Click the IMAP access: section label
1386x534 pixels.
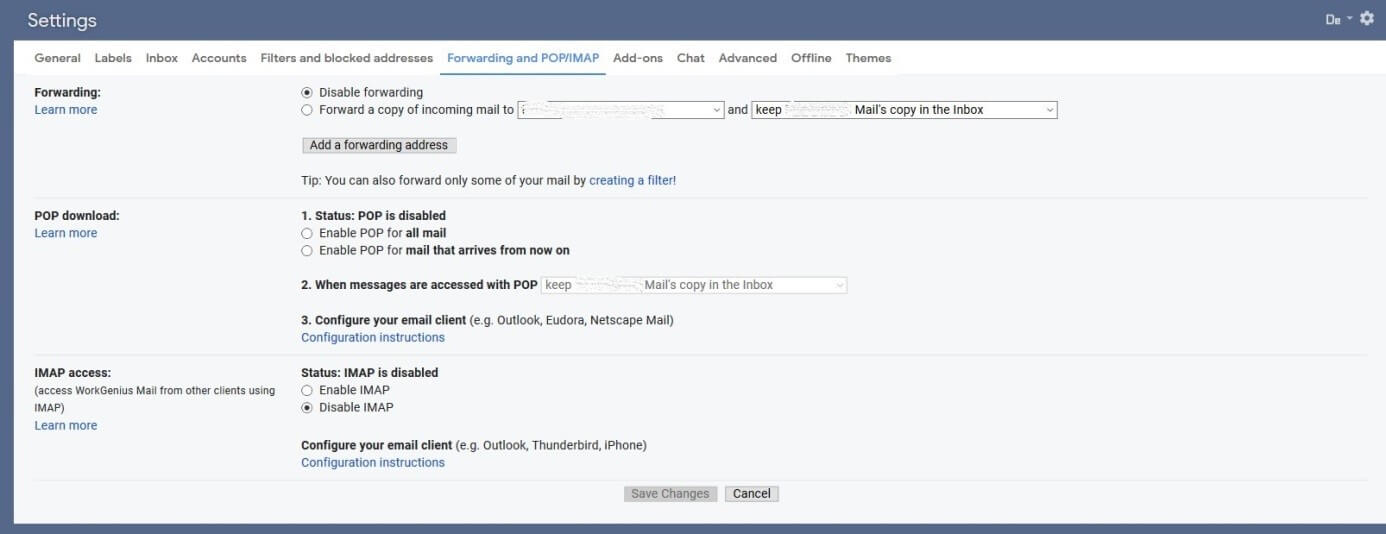click(73, 373)
